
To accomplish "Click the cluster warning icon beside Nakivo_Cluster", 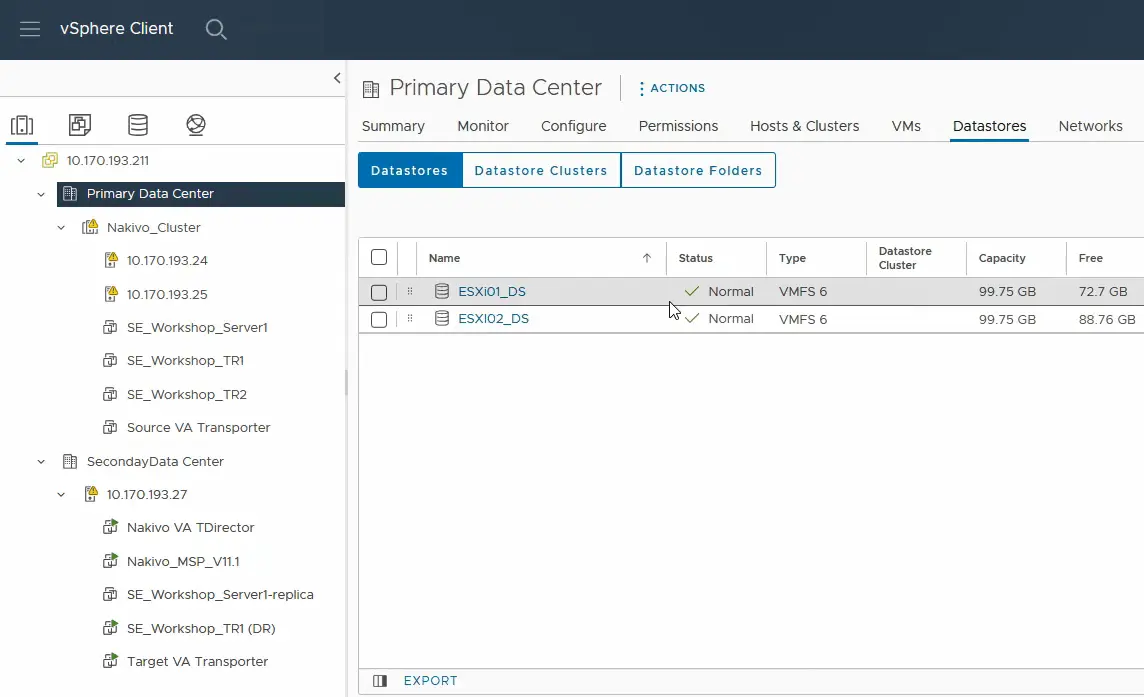I will 90,227.
